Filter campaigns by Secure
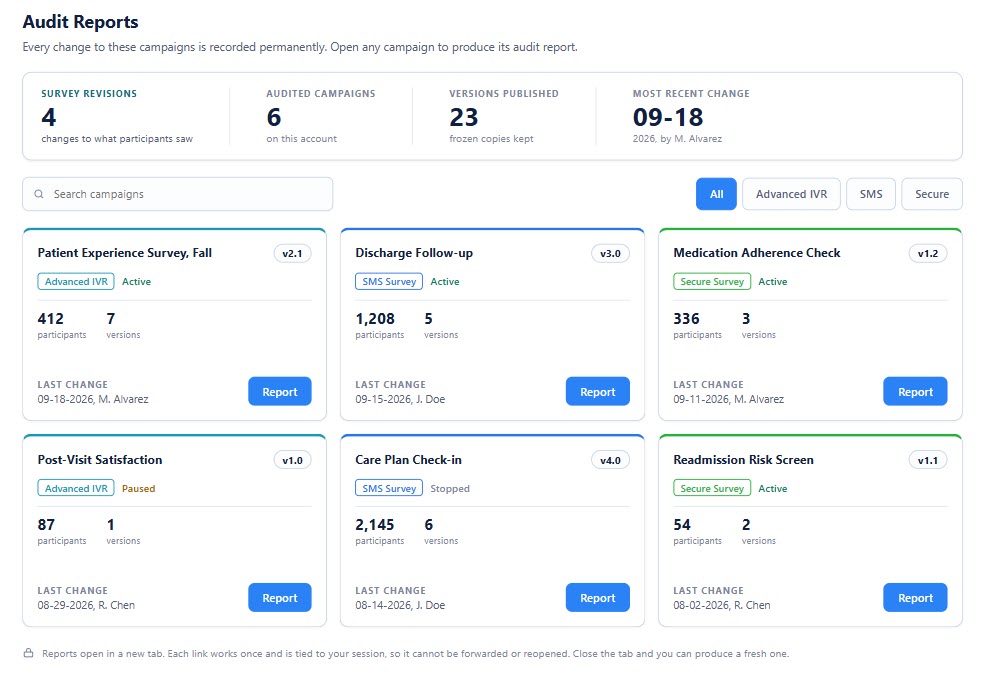The image size is (981, 675). point(932,194)
